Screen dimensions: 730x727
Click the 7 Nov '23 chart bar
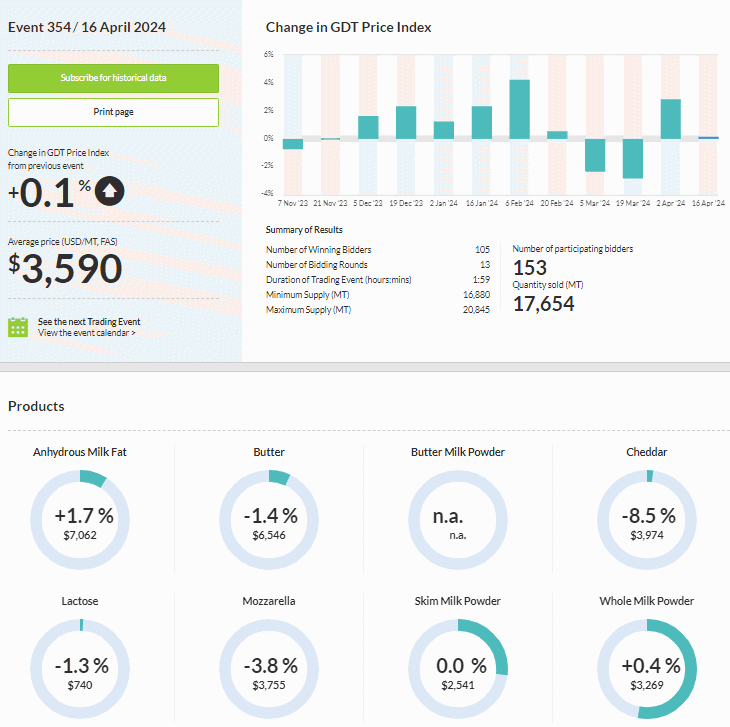(x=293, y=144)
